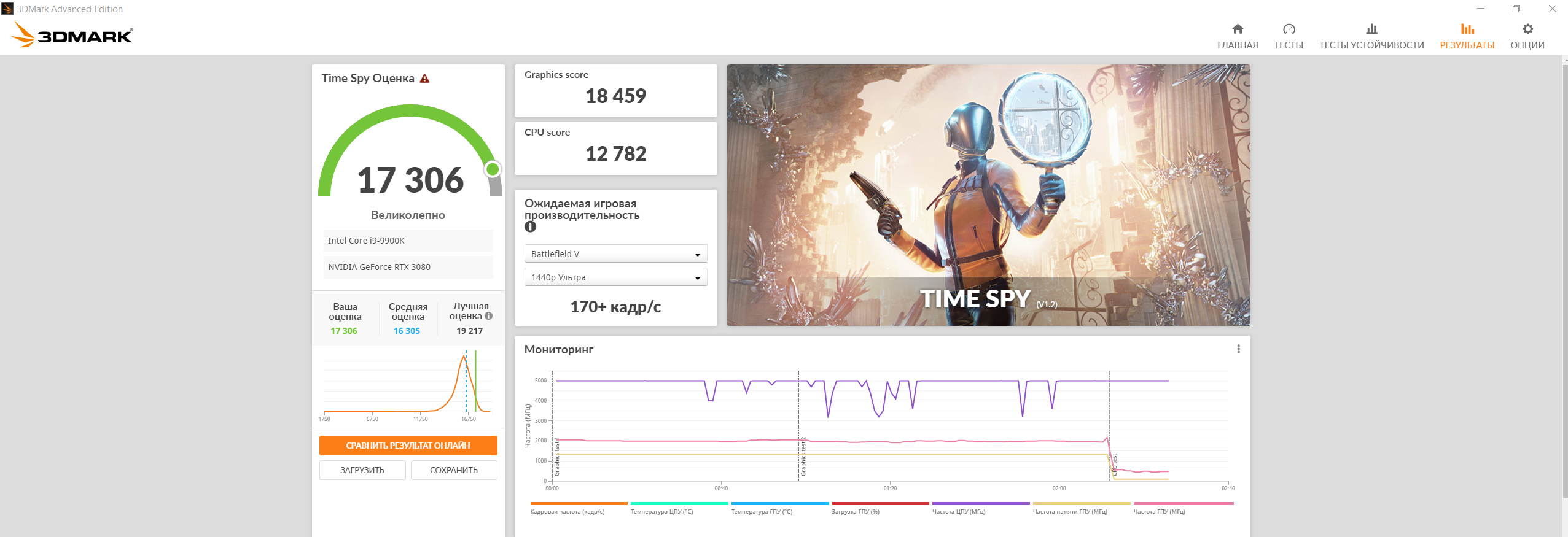Click the TIME SPY title on artwork
Screen dimensions: 1568x537
(x=975, y=299)
